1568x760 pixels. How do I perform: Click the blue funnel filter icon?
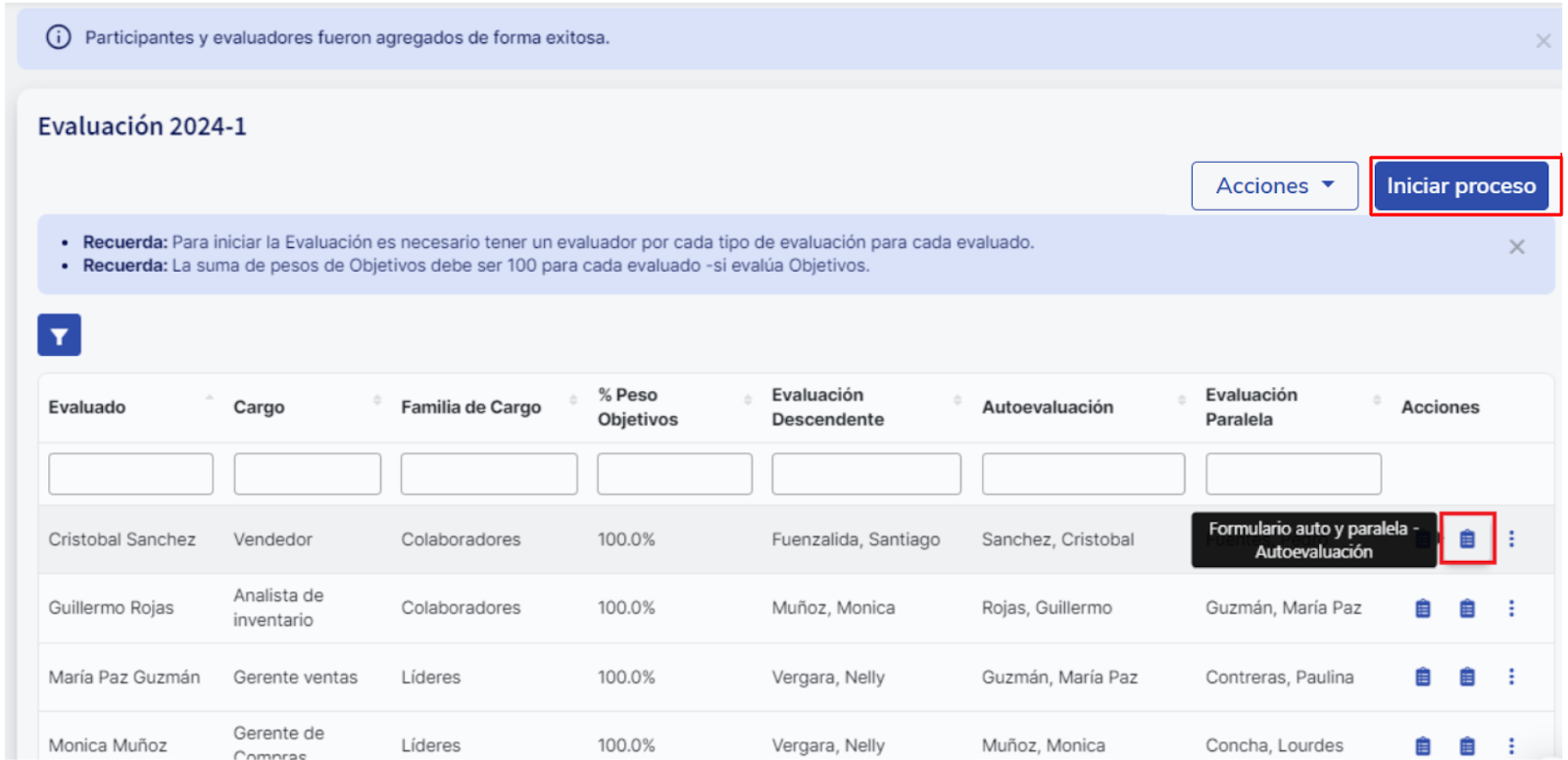(59, 335)
